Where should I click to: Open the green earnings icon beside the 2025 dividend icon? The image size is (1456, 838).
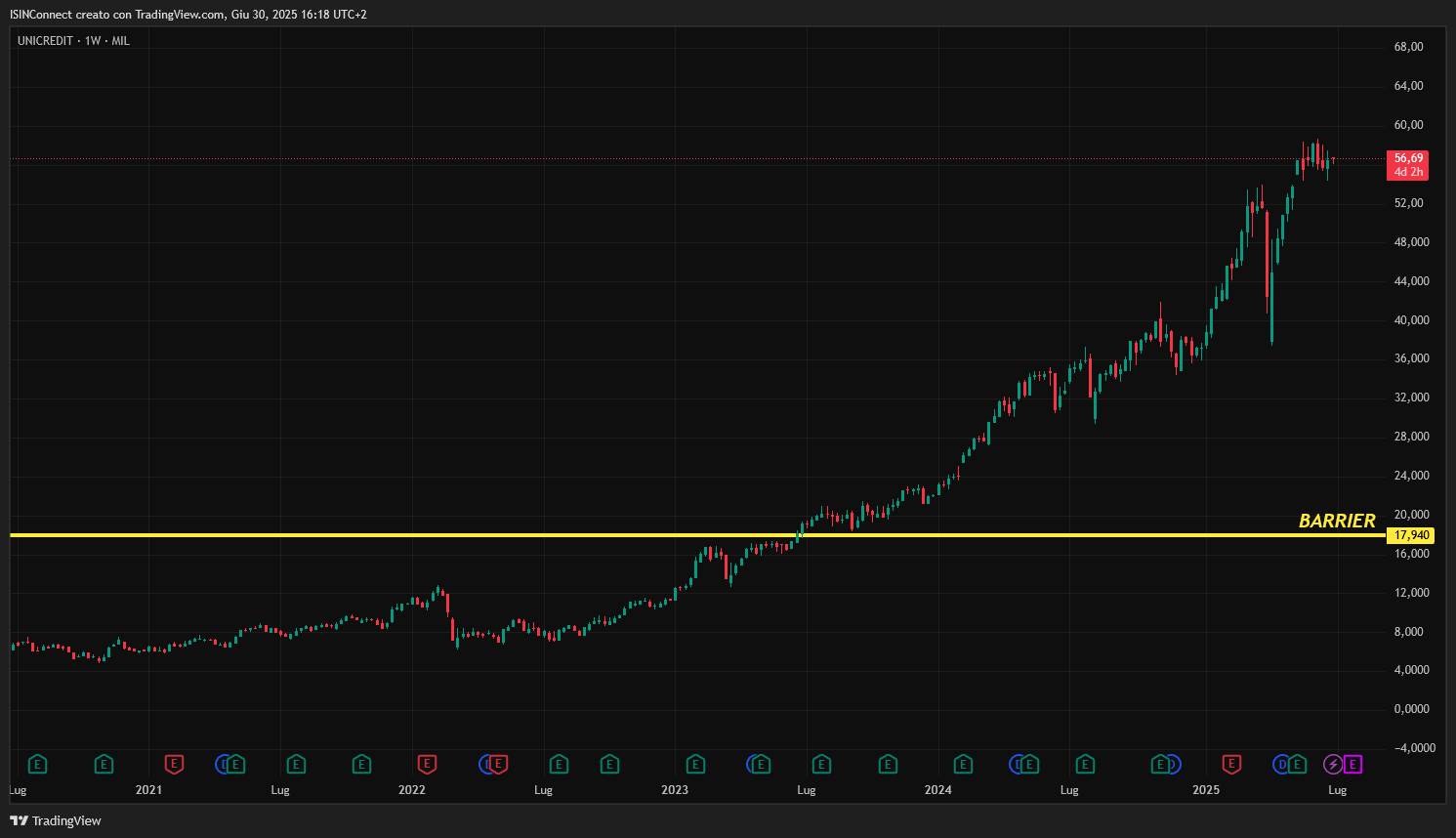1297,764
